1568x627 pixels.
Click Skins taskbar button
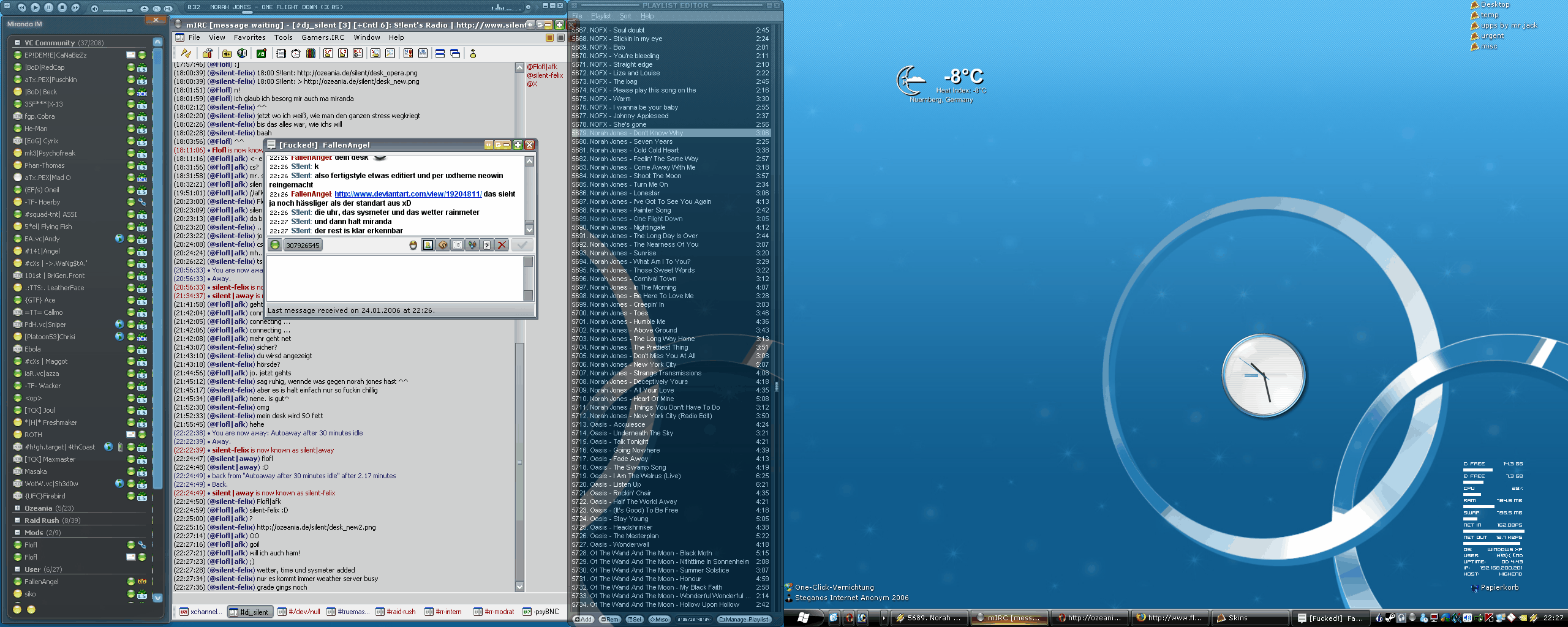coord(1250,618)
